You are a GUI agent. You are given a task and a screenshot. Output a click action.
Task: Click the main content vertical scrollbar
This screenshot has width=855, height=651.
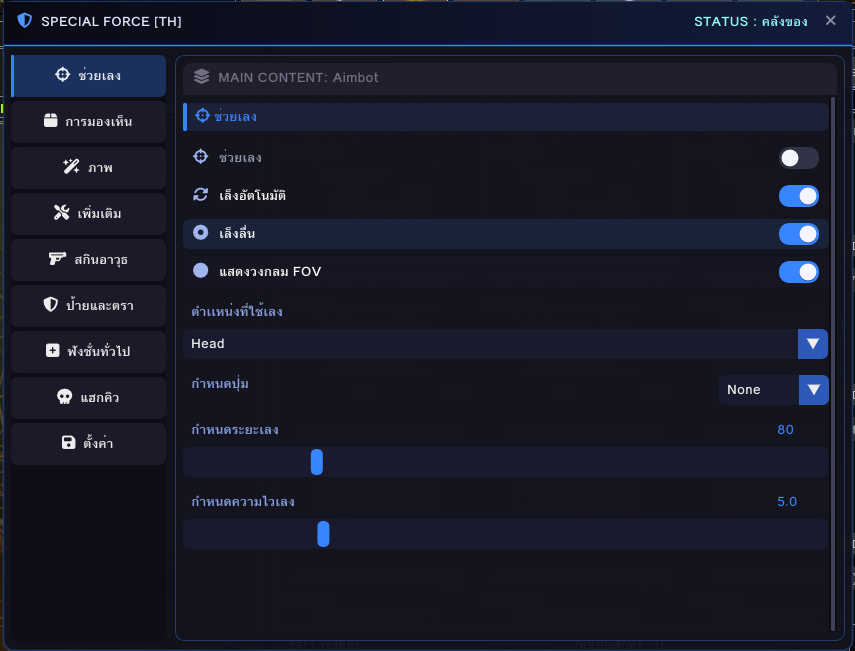pyautogui.click(x=833, y=364)
